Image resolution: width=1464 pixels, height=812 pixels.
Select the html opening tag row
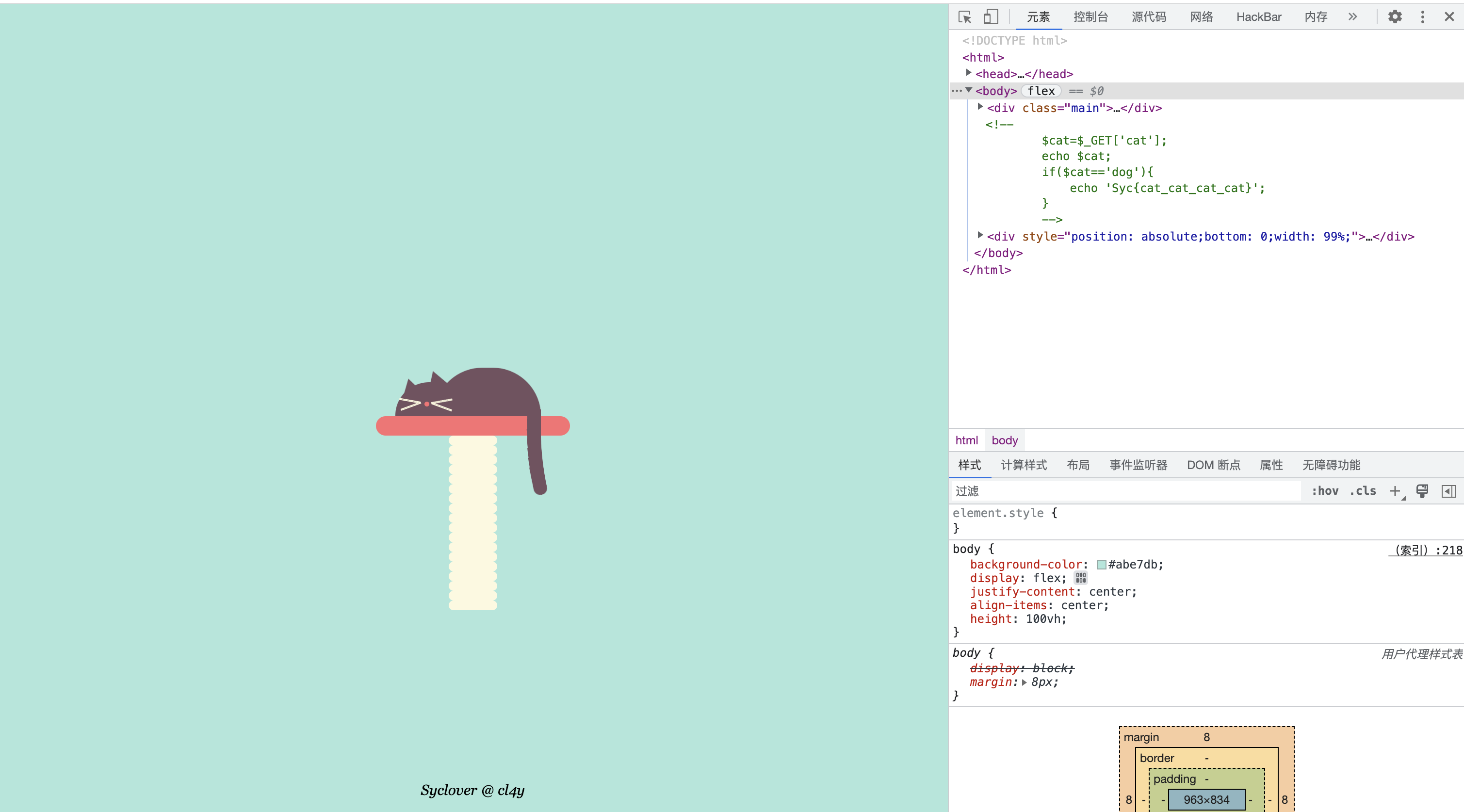tap(983, 57)
